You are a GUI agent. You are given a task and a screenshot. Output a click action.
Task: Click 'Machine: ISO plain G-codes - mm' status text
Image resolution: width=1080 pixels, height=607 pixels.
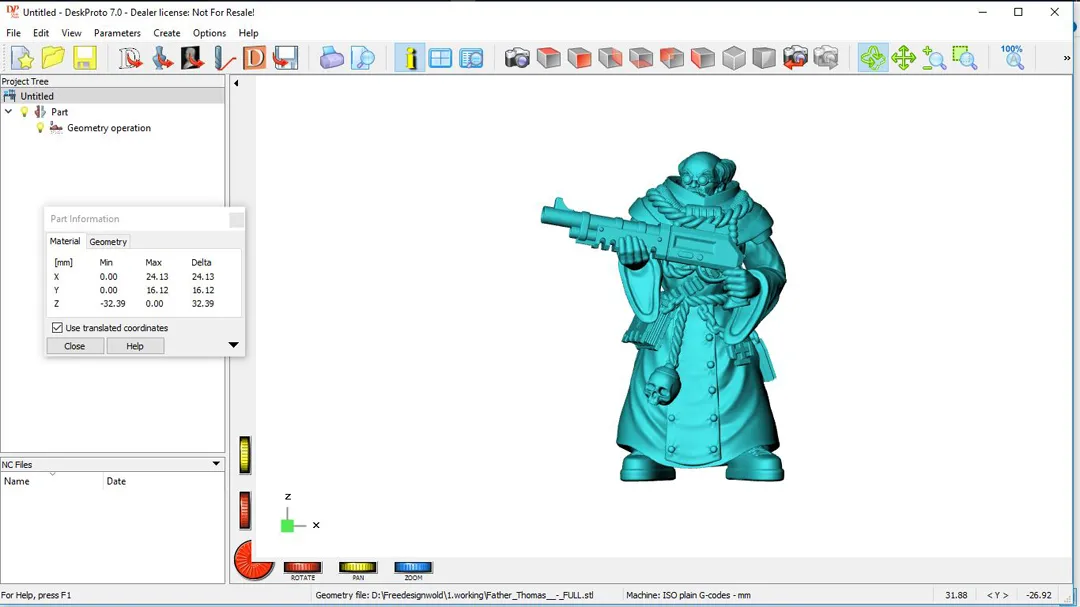click(688, 595)
